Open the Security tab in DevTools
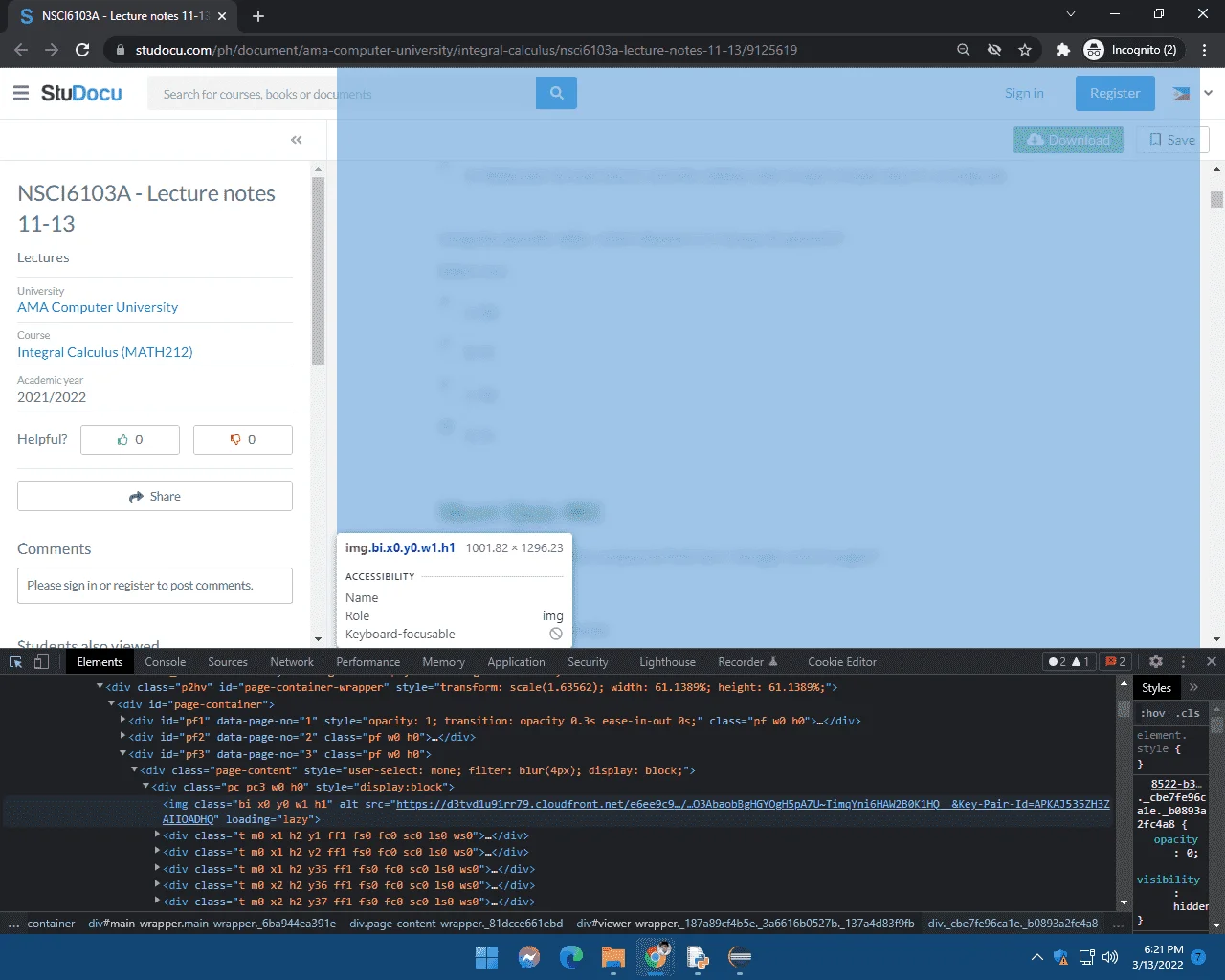 click(588, 661)
